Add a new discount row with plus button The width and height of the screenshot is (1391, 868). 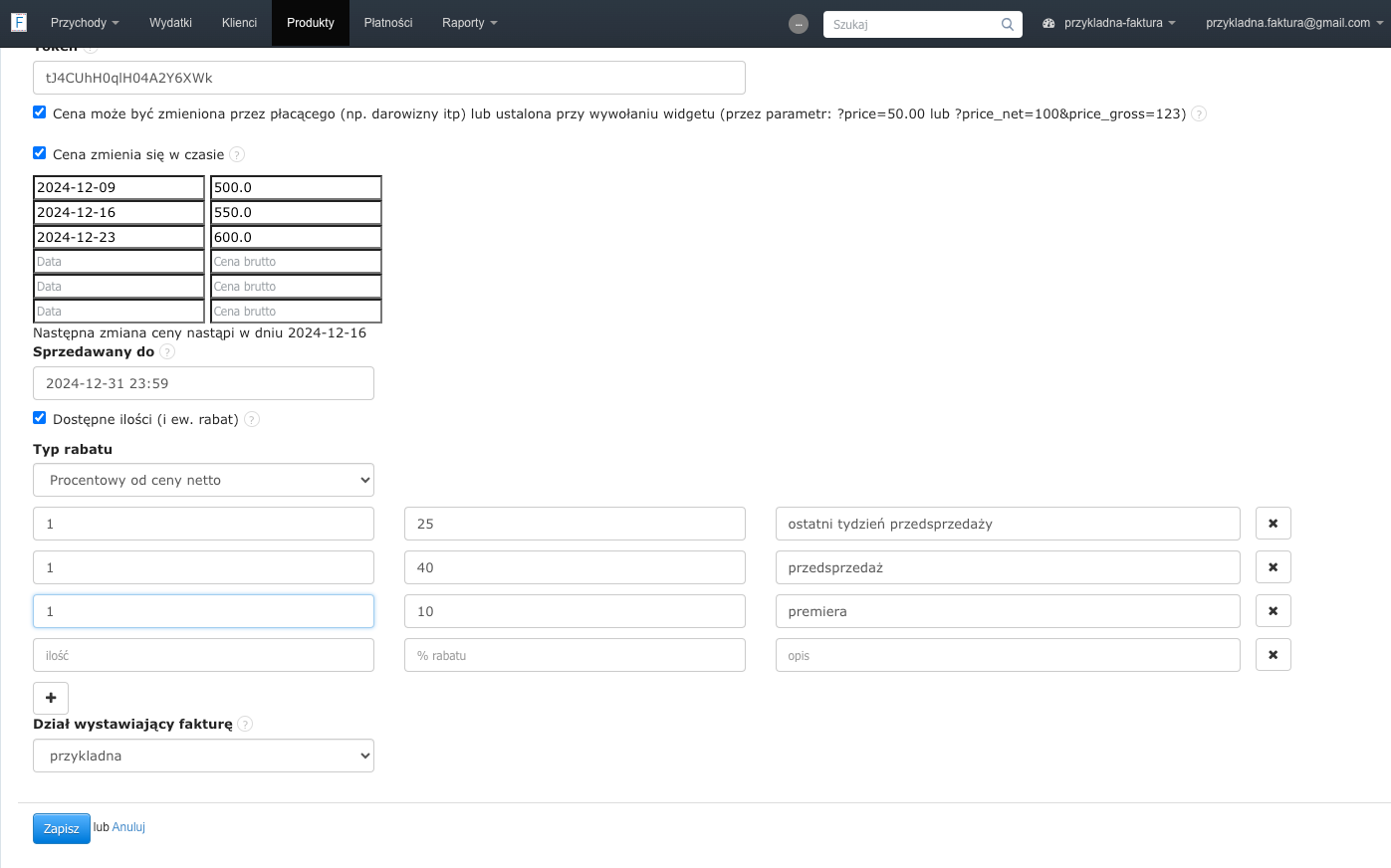(x=51, y=698)
